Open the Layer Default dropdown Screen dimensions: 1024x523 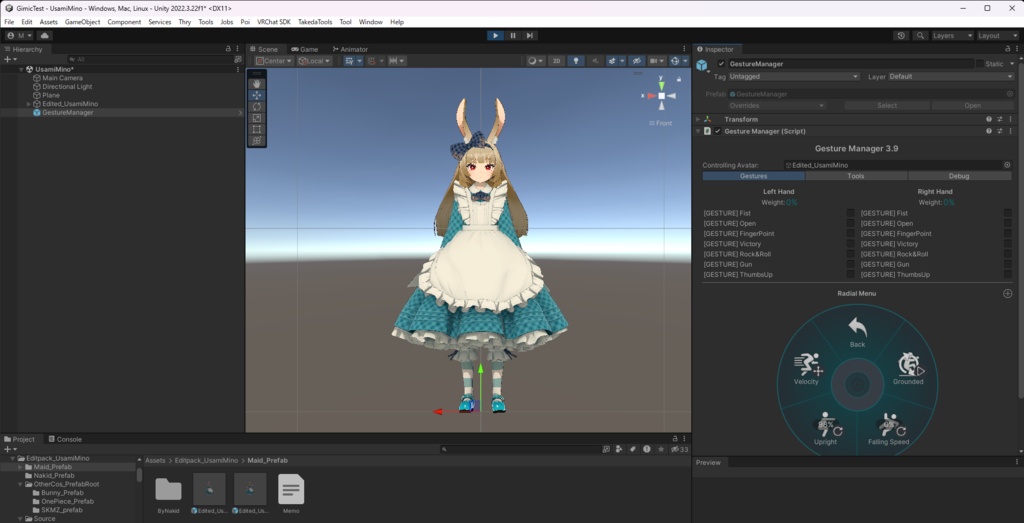tap(950, 76)
